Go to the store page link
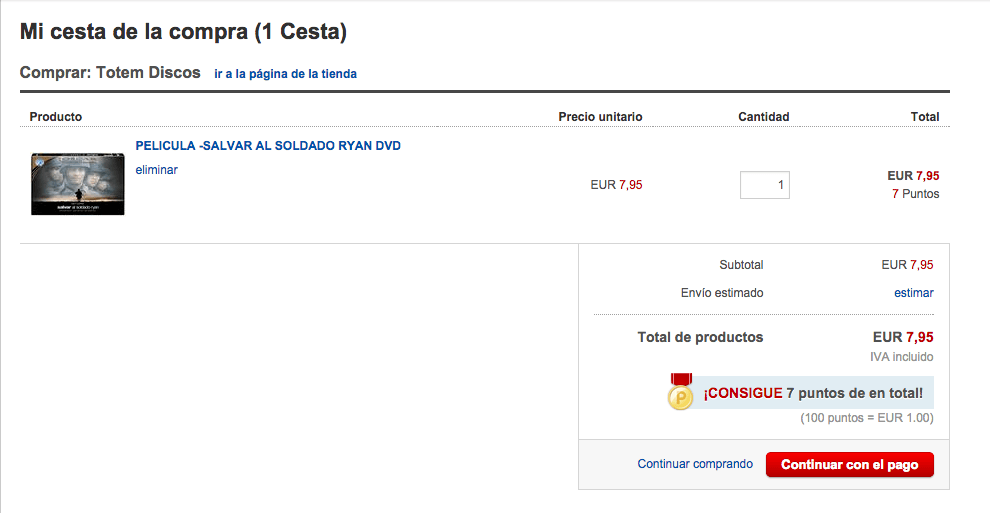Screen dimensions: 990x513 click(x=285, y=74)
